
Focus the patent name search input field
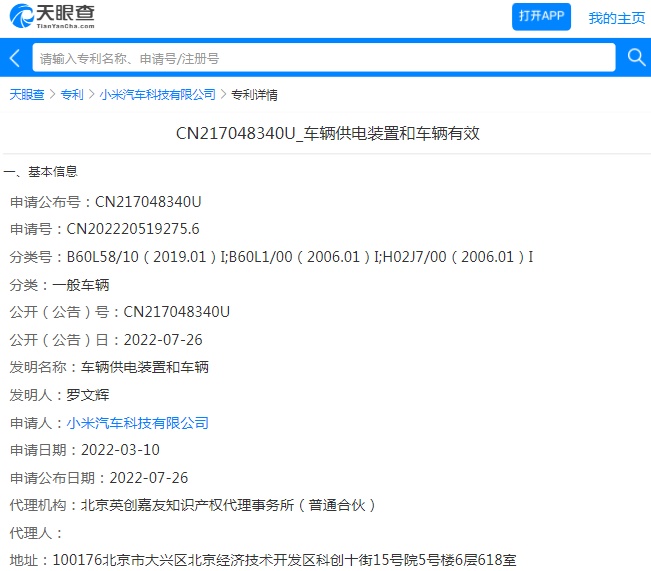point(324,58)
